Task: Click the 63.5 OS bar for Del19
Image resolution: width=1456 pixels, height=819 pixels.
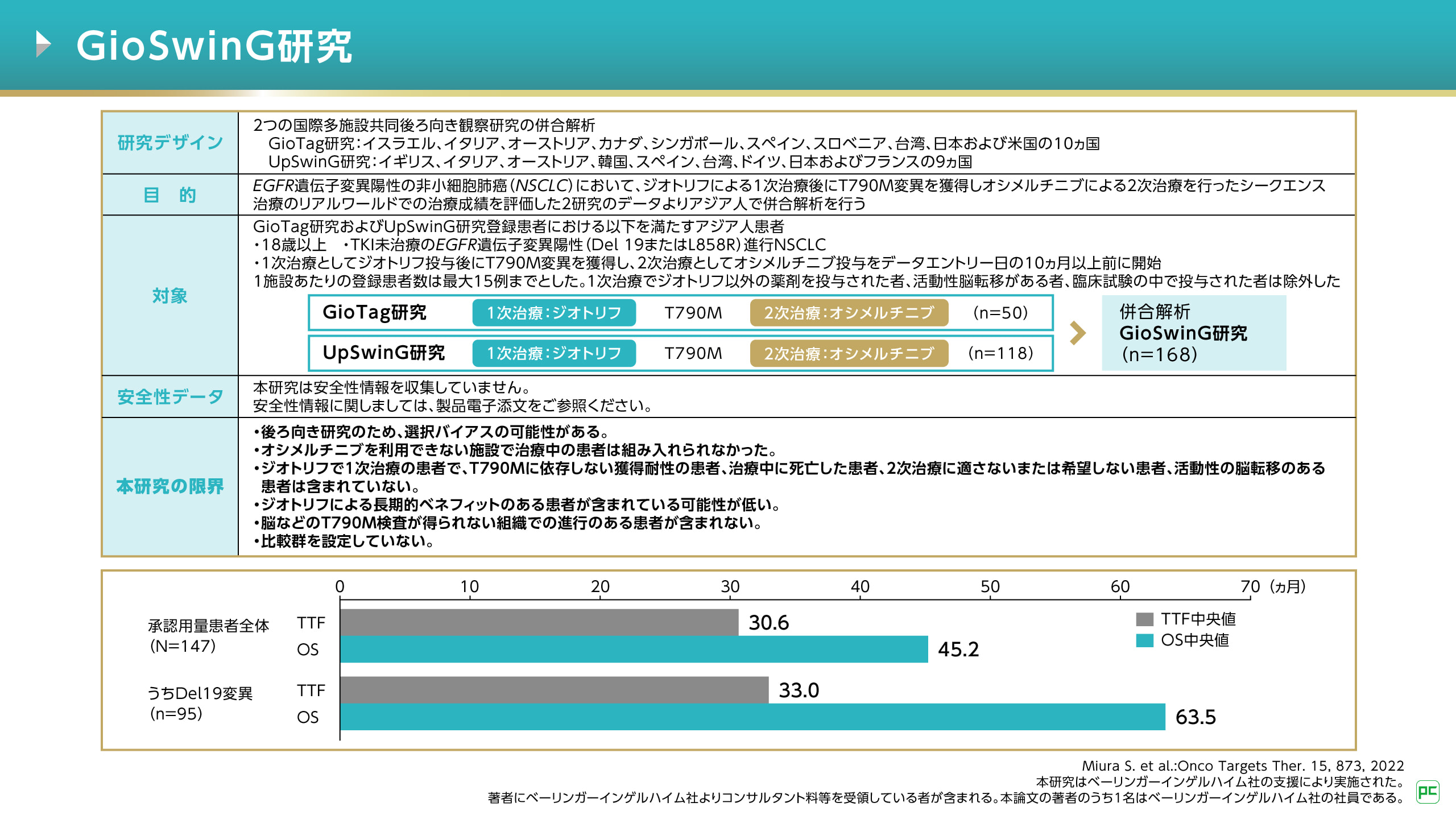Action: click(x=752, y=717)
